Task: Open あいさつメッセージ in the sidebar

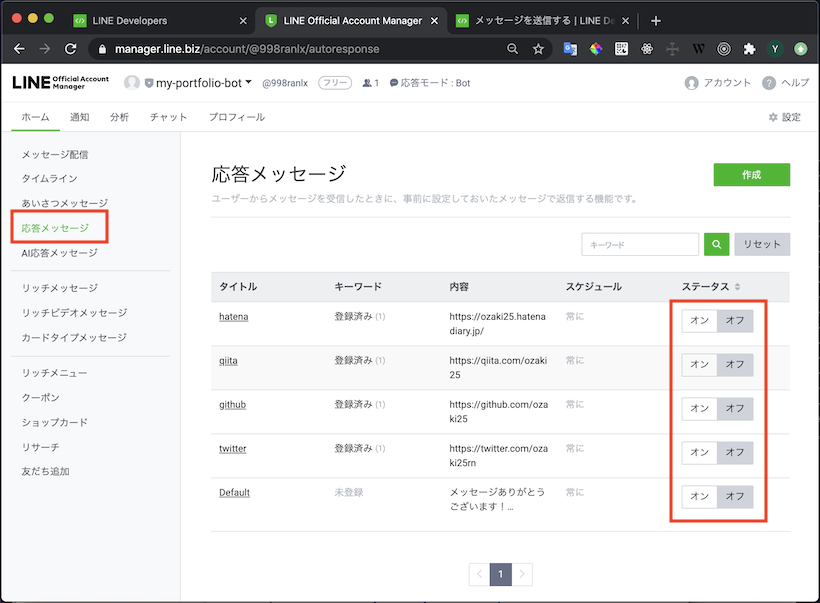Action: (x=65, y=203)
